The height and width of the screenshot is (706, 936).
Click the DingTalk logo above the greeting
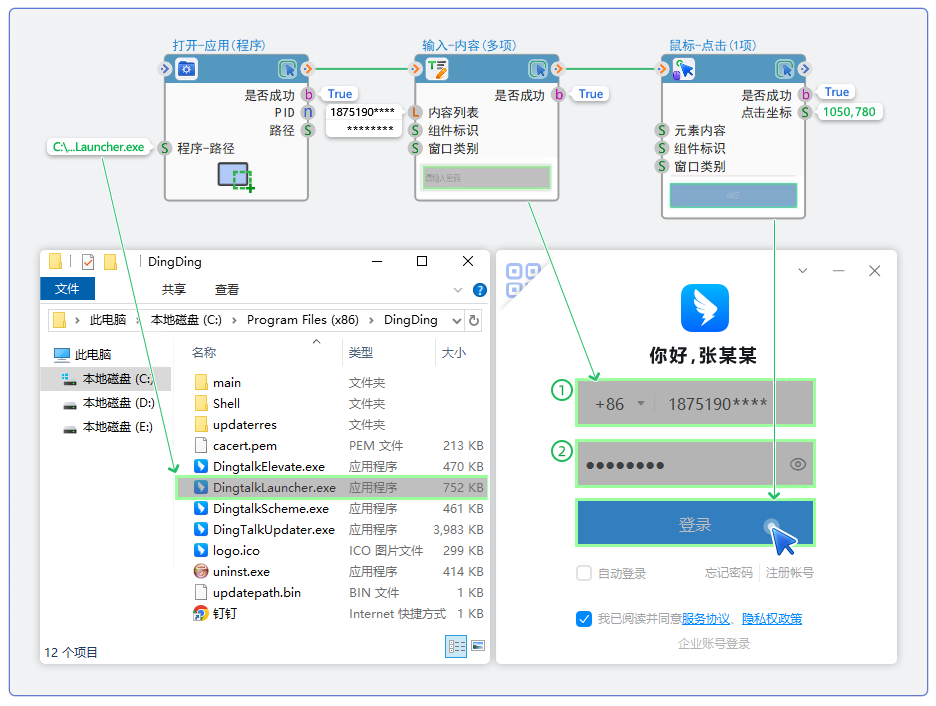[x=705, y=308]
